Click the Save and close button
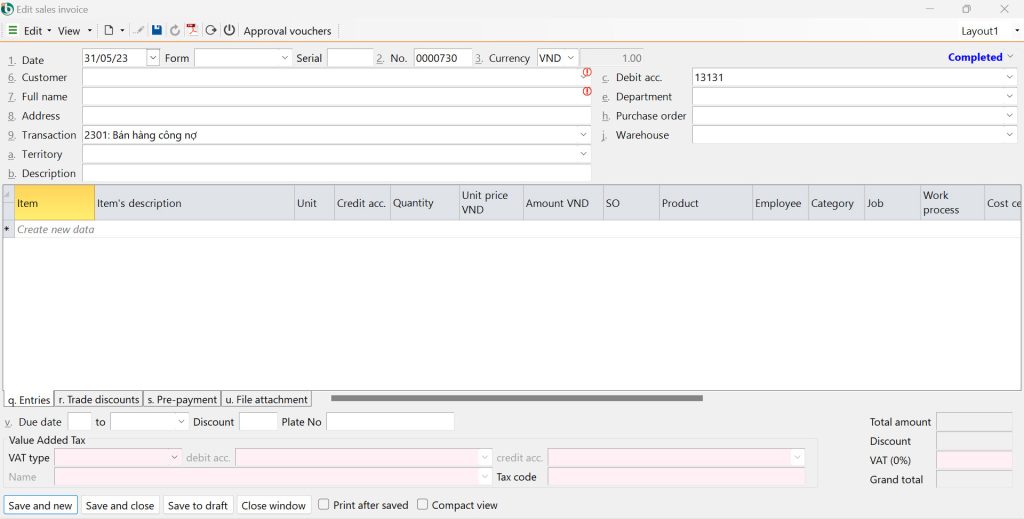This screenshot has height=519, width=1024. pyautogui.click(x=120, y=506)
